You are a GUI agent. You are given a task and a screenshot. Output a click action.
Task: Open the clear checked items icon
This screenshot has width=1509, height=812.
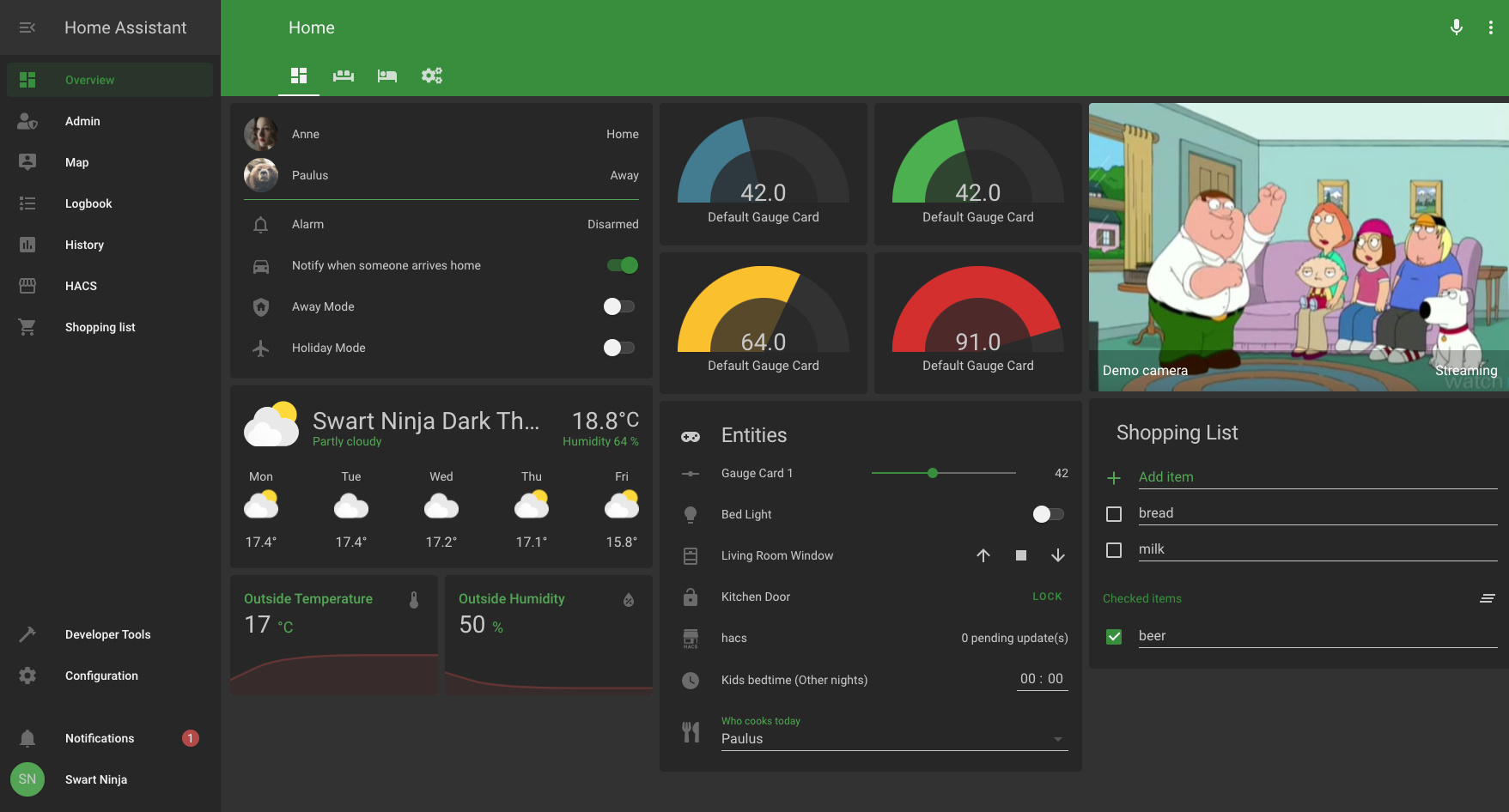1488,598
